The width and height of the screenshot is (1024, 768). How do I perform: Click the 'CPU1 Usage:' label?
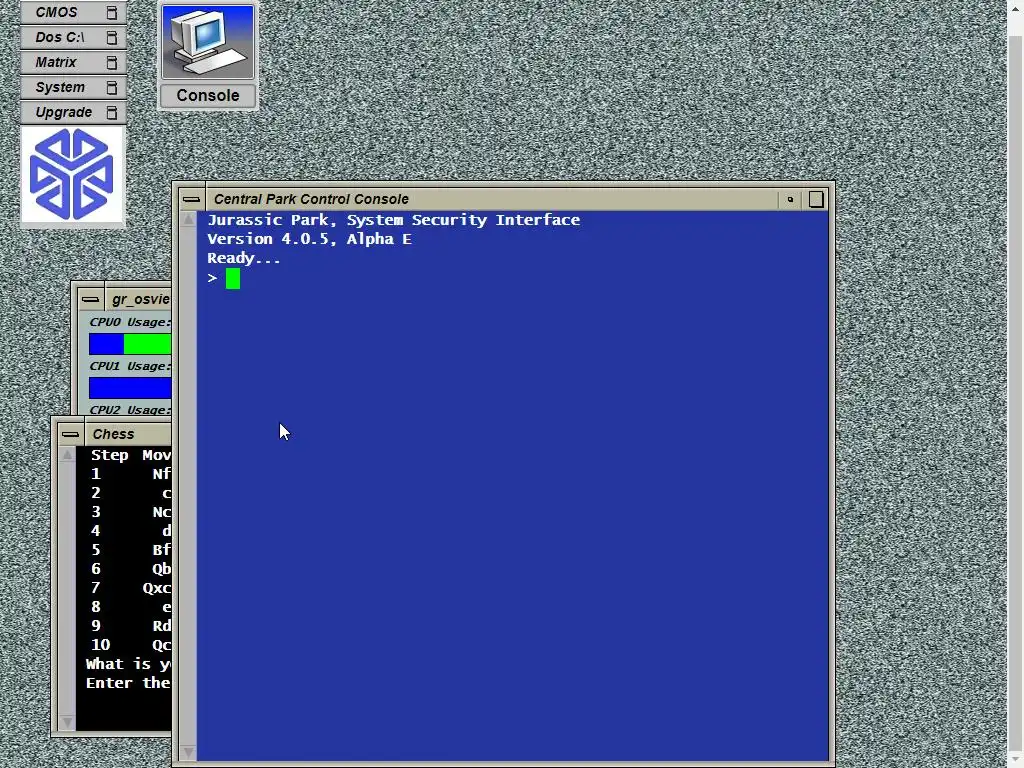[x=130, y=366]
